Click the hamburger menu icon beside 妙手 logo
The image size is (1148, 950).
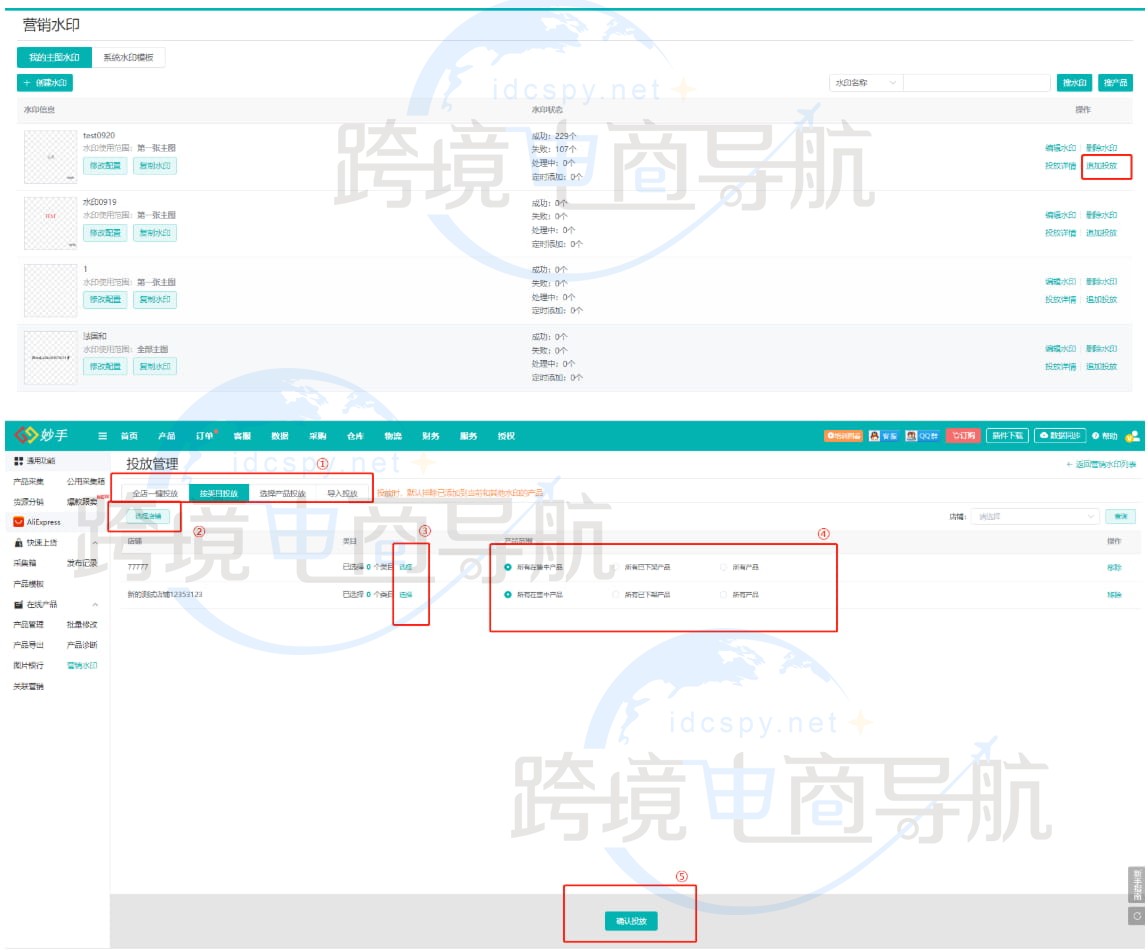pyautogui.click(x=102, y=436)
